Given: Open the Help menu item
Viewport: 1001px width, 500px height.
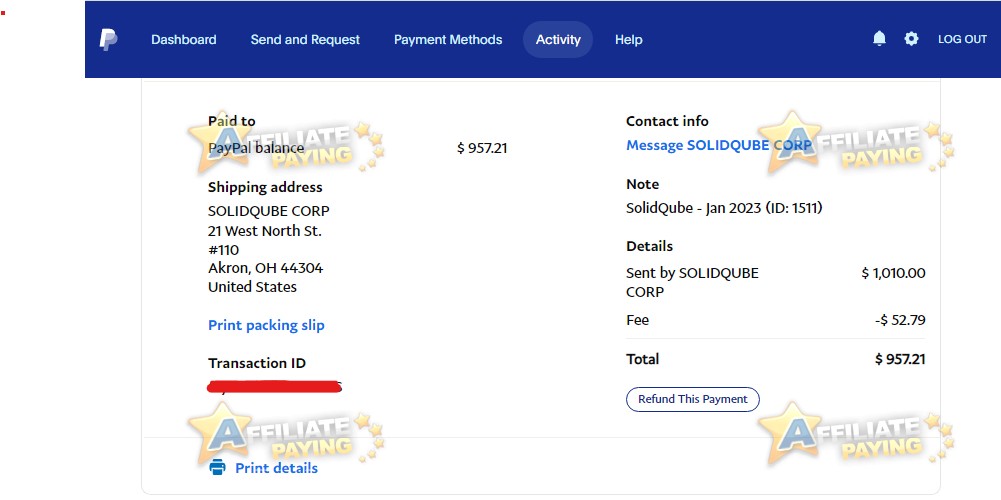Looking at the screenshot, I should tap(629, 40).
